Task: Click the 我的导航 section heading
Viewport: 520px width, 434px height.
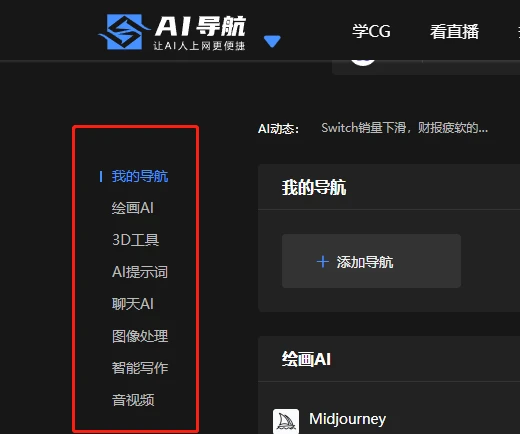Action: click(x=314, y=187)
